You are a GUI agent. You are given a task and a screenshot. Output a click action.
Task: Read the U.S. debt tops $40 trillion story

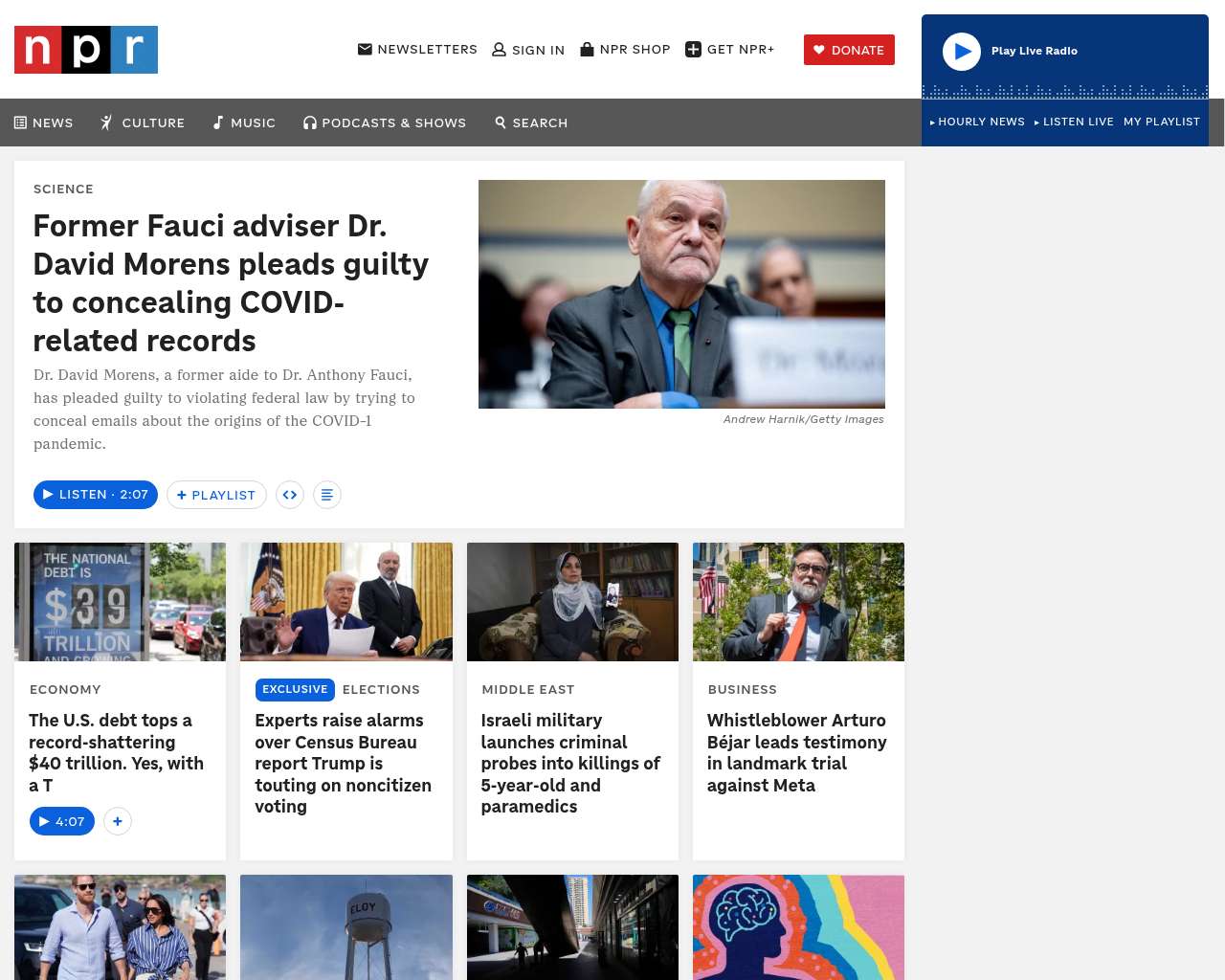click(117, 752)
